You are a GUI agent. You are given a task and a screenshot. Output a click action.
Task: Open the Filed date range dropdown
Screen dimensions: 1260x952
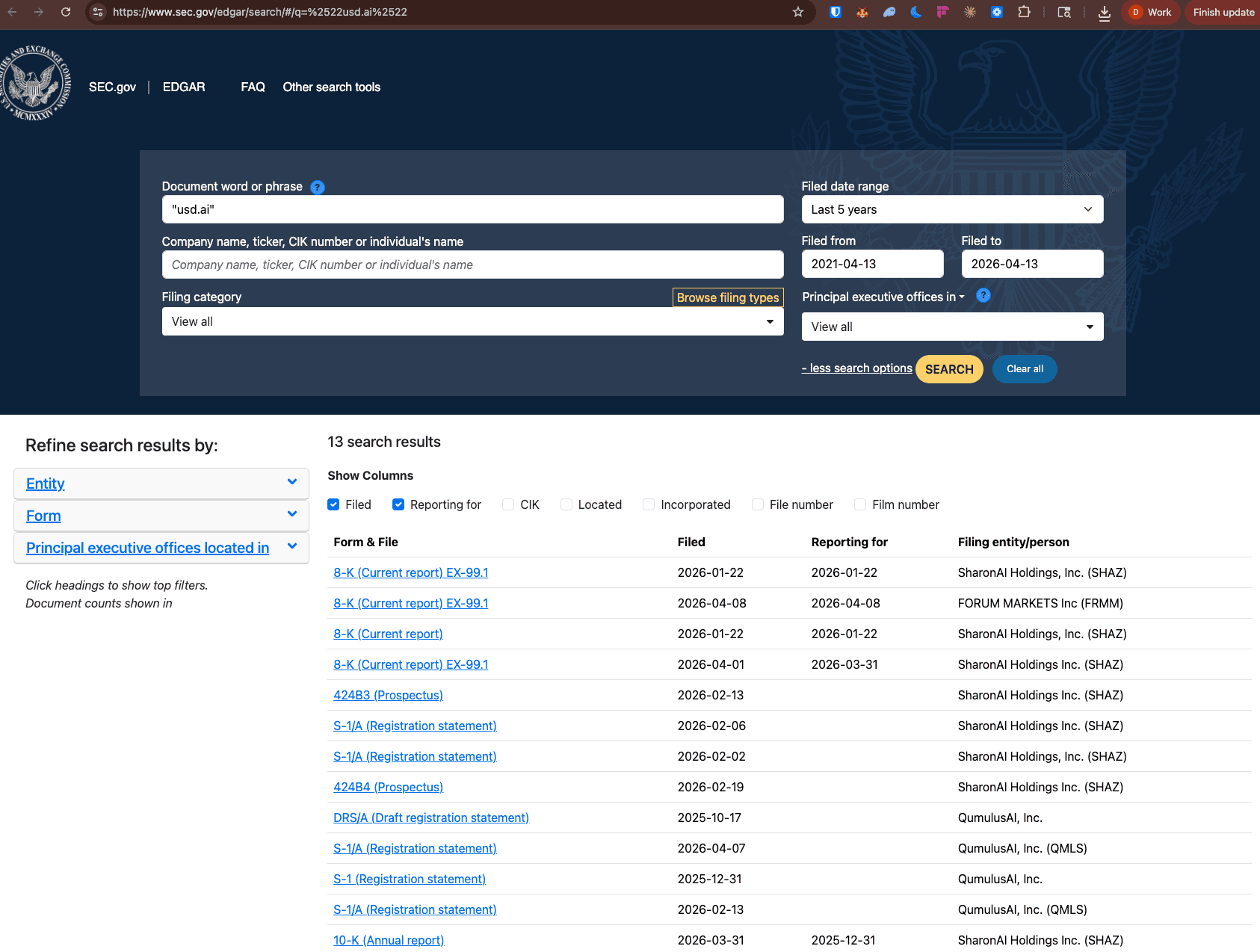[x=951, y=210]
